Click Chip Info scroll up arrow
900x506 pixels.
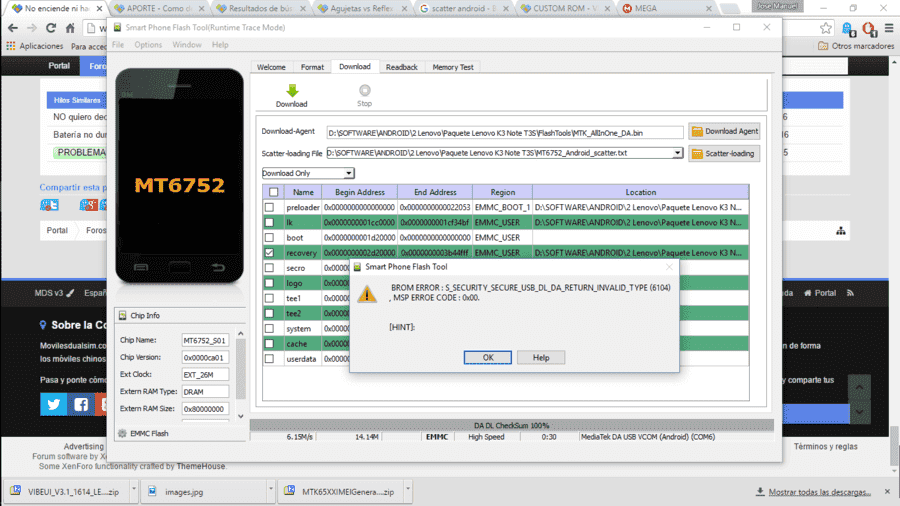[241, 333]
